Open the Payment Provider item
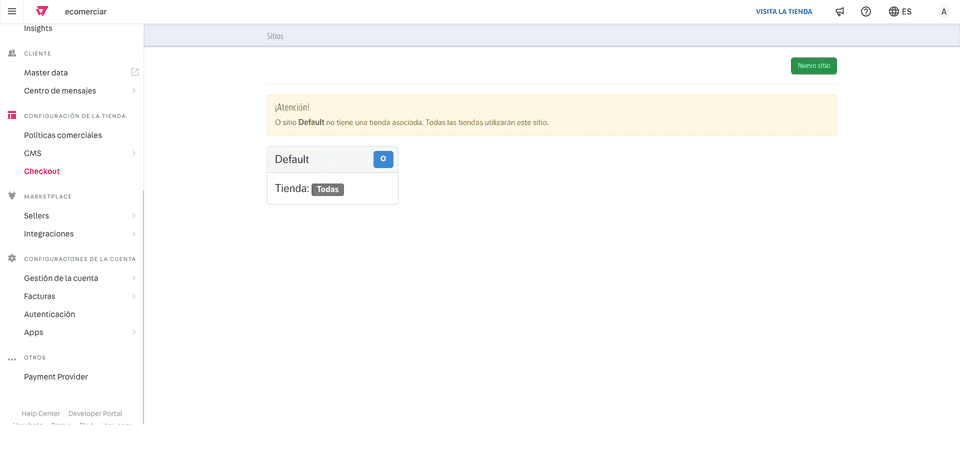 pyautogui.click(x=56, y=377)
